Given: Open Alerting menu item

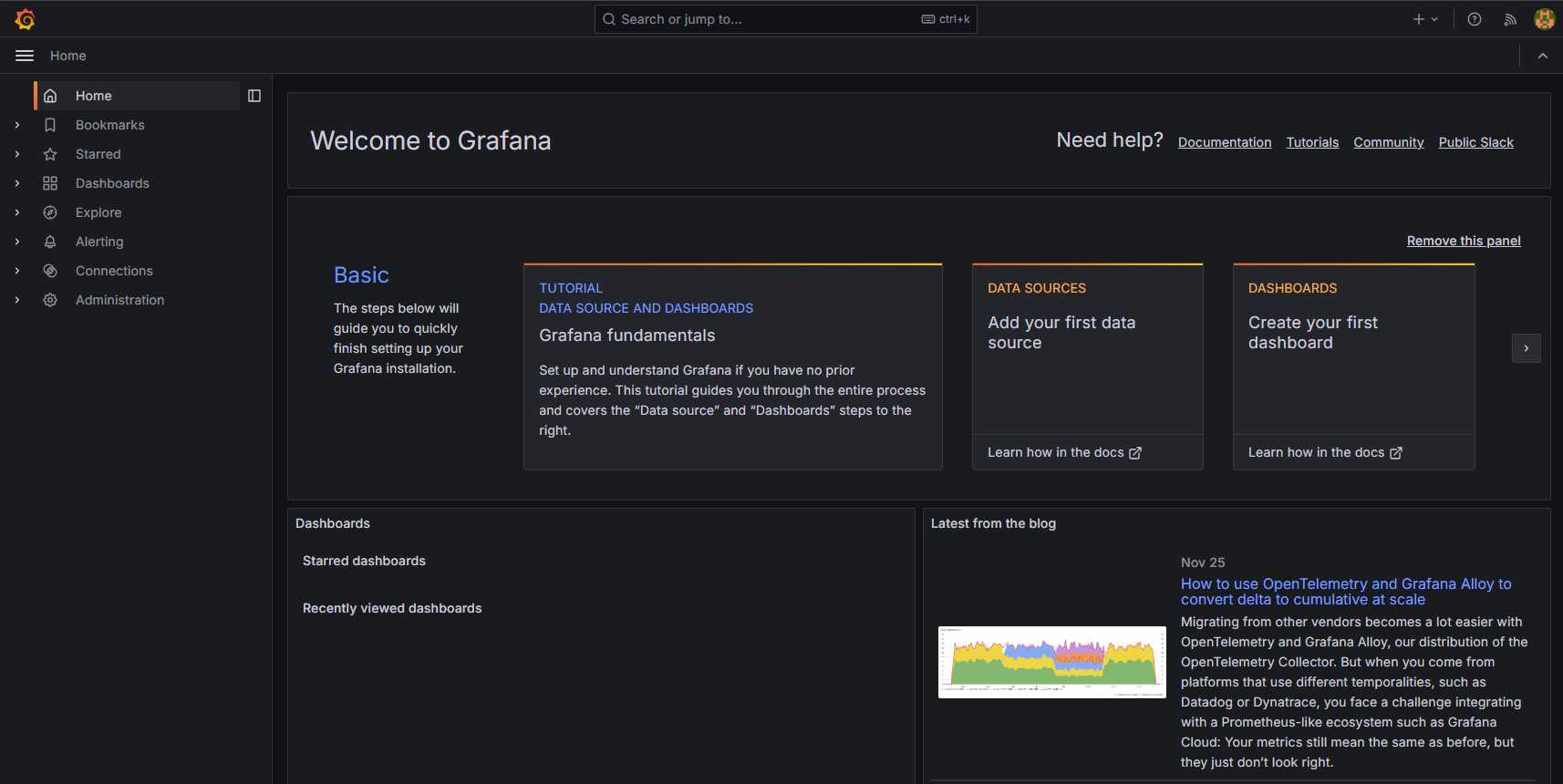Looking at the screenshot, I should tap(99, 242).
